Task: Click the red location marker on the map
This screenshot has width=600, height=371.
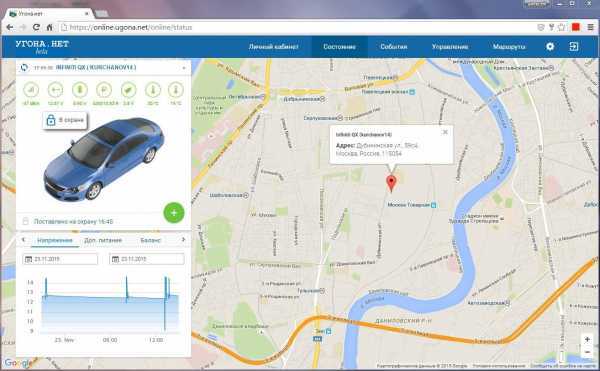Action: coord(391,183)
